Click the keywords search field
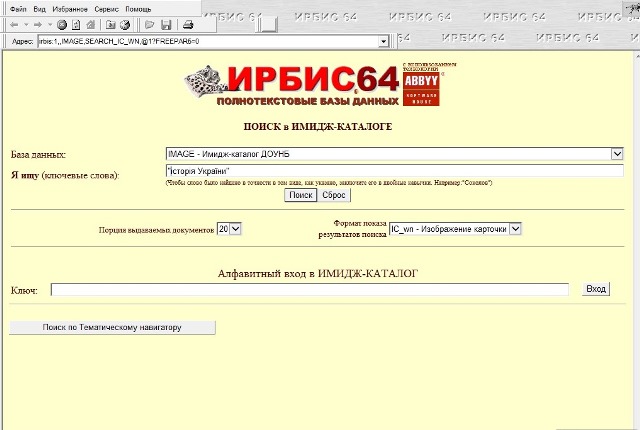The height and width of the screenshot is (430, 640). point(395,171)
